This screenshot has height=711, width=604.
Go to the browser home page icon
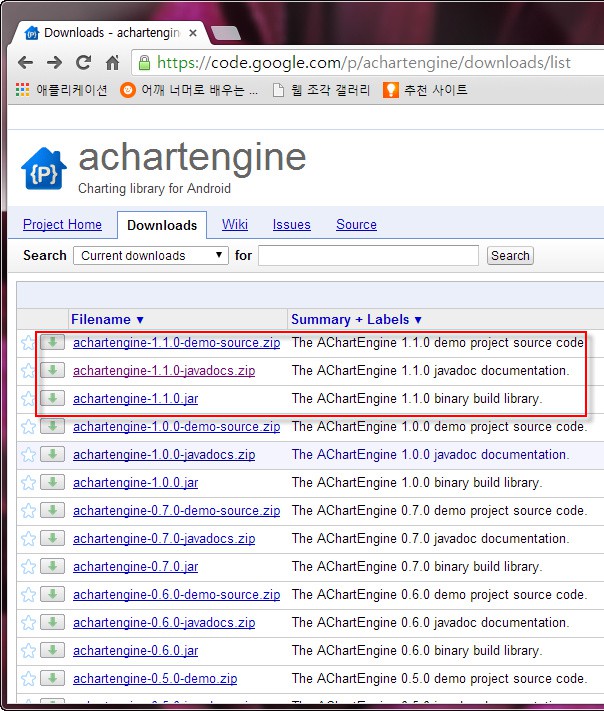click(x=112, y=62)
